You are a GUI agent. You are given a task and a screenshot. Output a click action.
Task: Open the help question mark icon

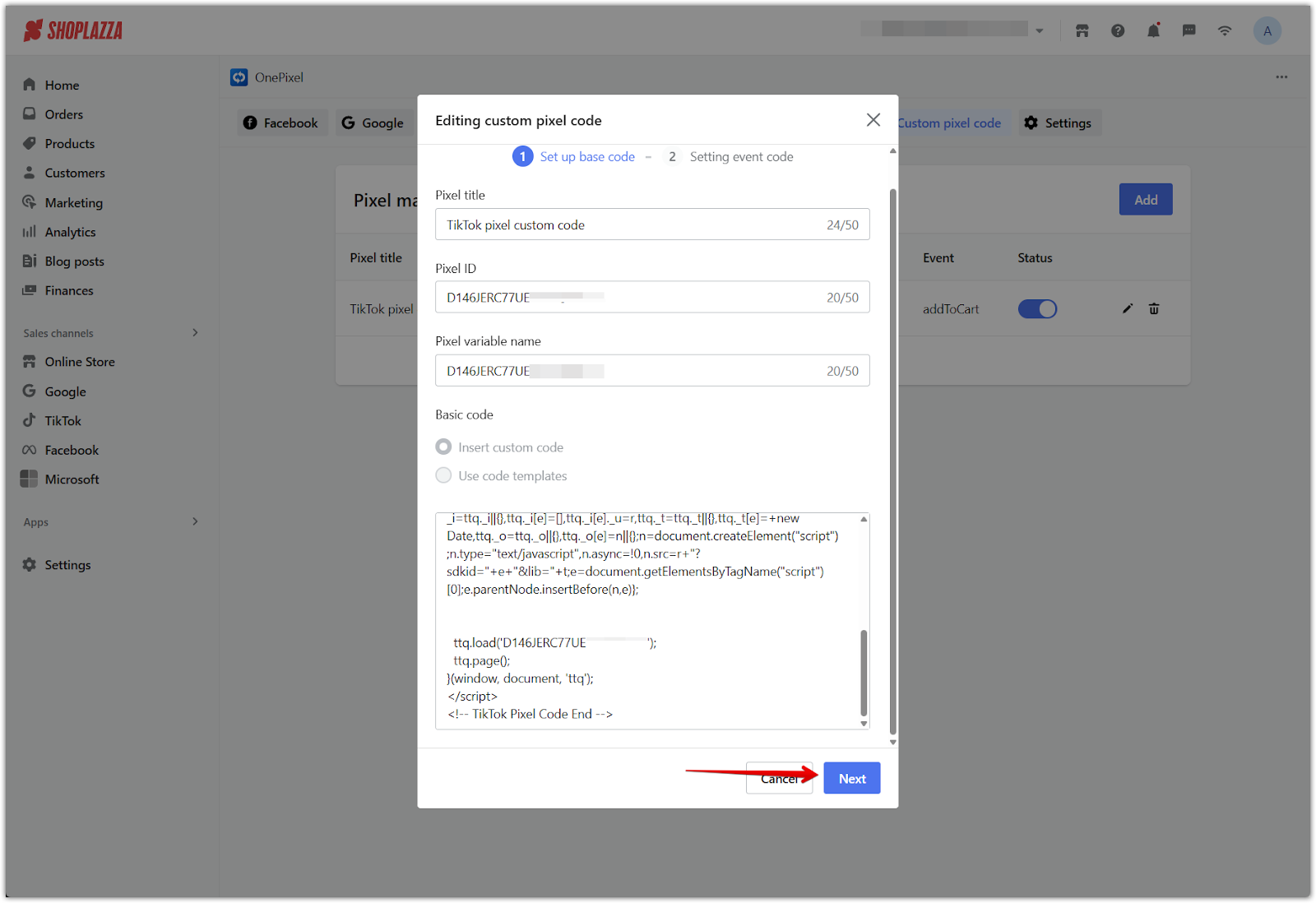point(1118,31)
